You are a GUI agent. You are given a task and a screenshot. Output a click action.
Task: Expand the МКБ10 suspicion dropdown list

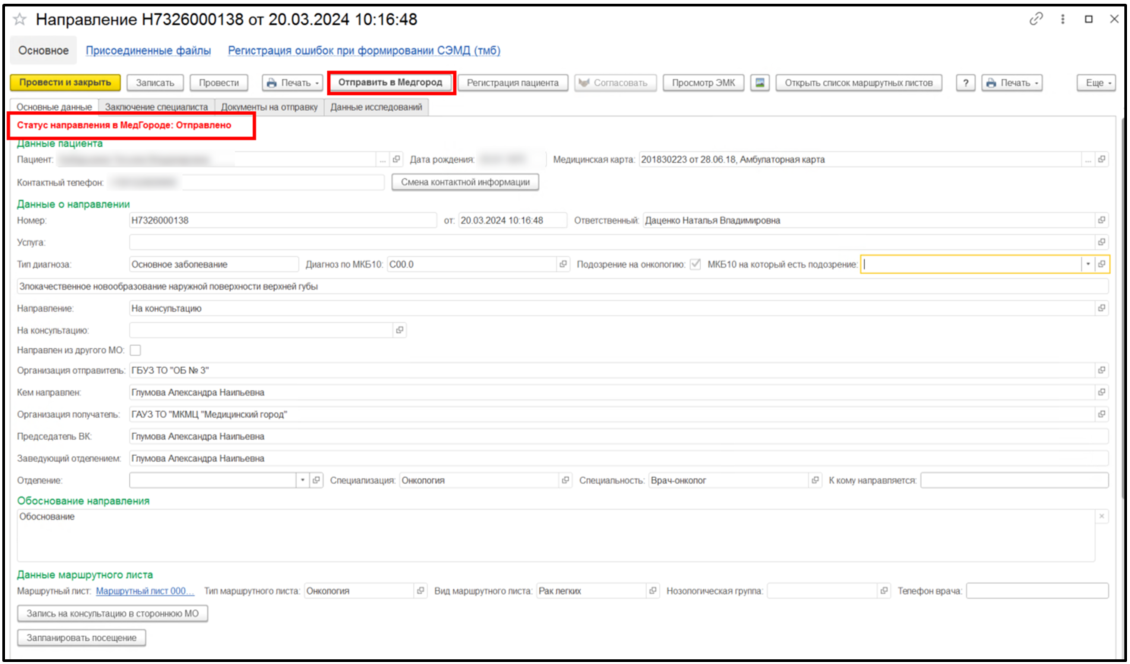[1087, 265]
